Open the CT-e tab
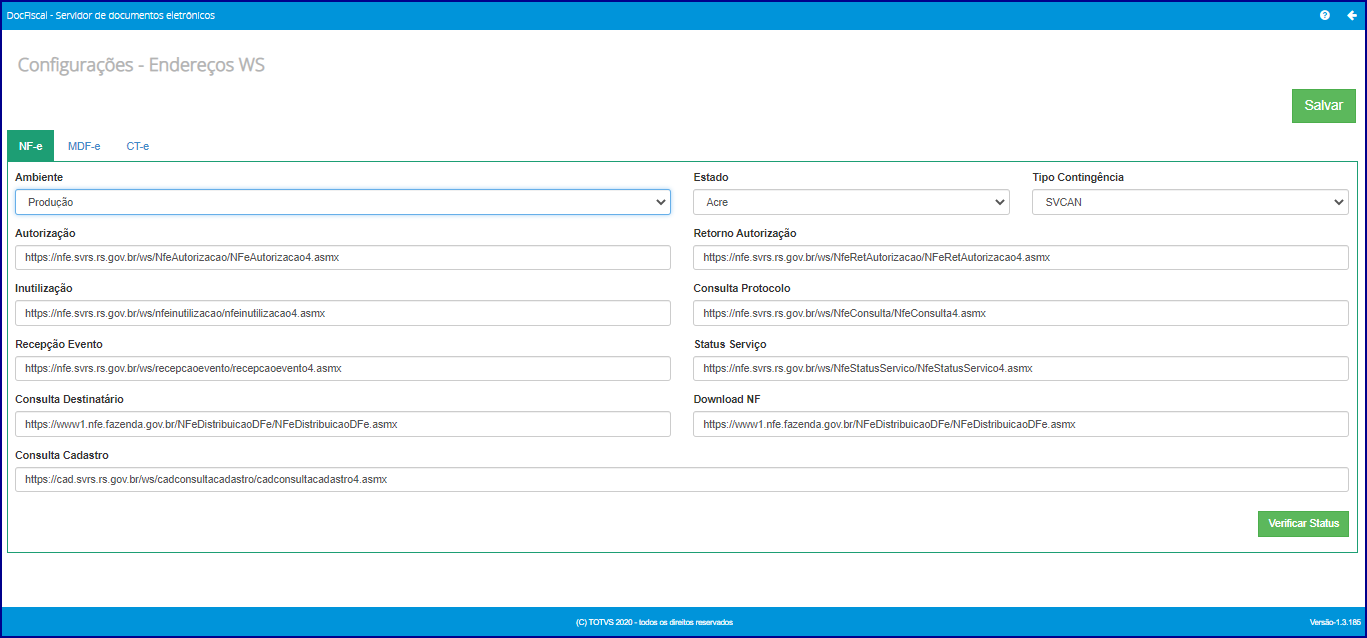1367x638 pixels. click(x=138, y=146)
